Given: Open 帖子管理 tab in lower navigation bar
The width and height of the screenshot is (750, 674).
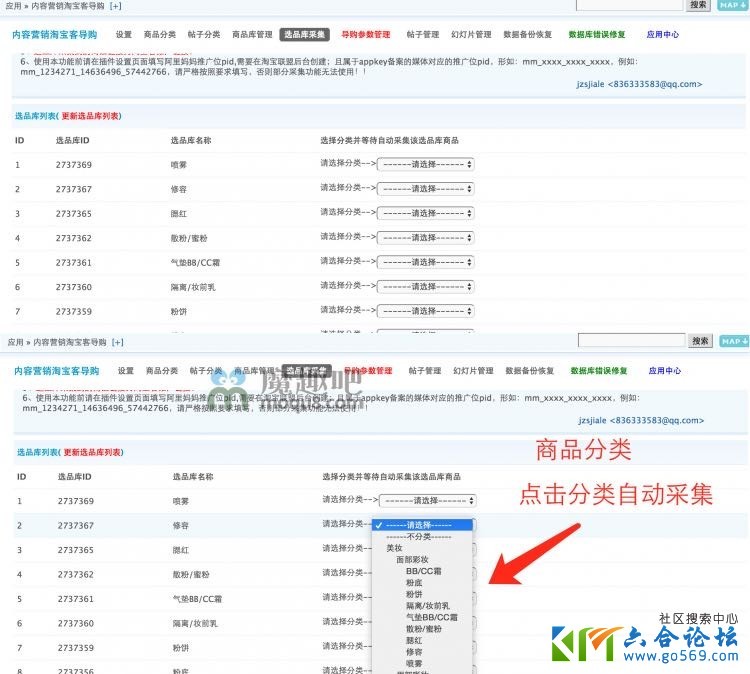Looking at the screenshot, I should tap(425, 371).
